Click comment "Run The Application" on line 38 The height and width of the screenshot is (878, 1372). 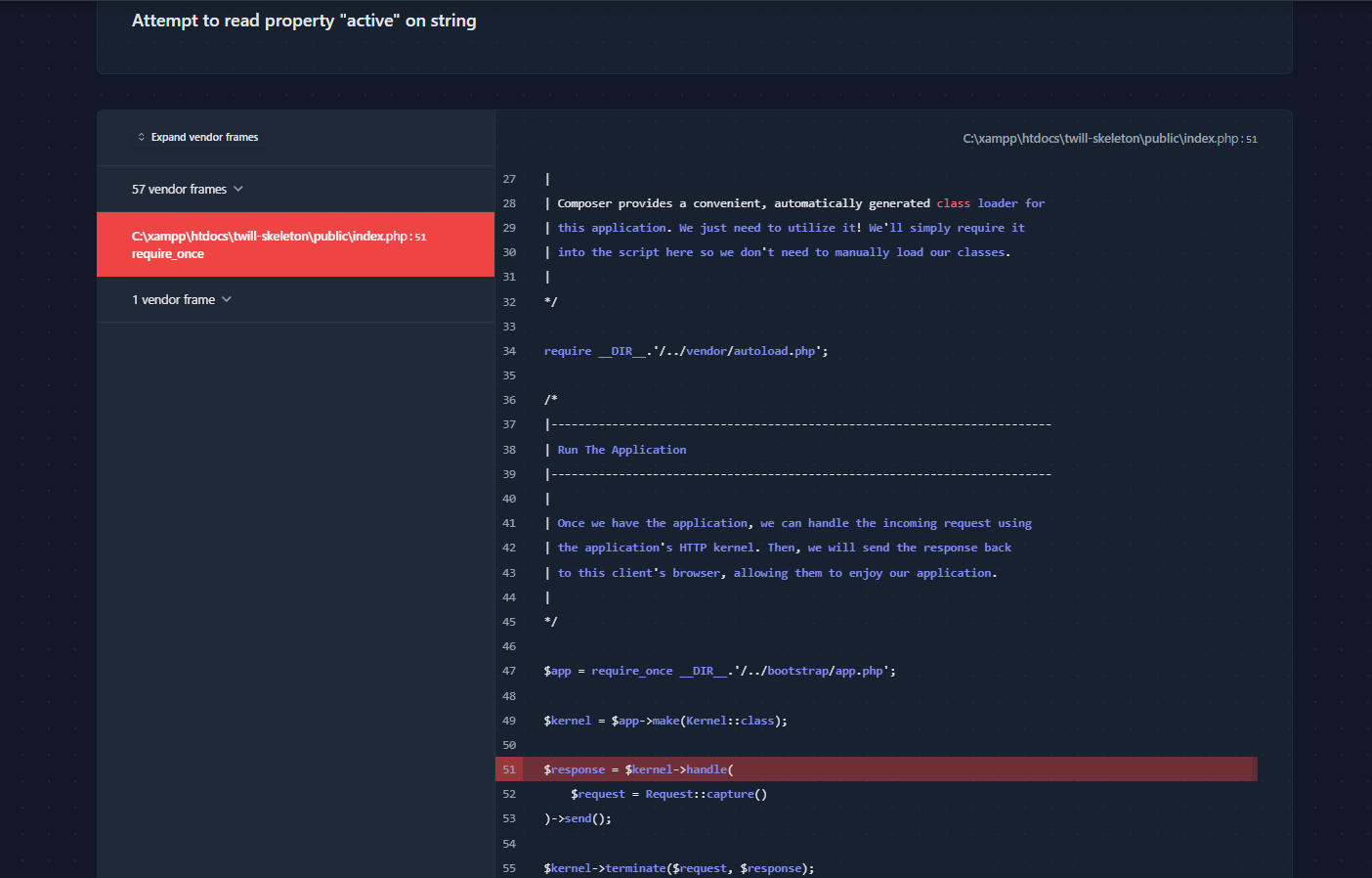coord(622,450)
